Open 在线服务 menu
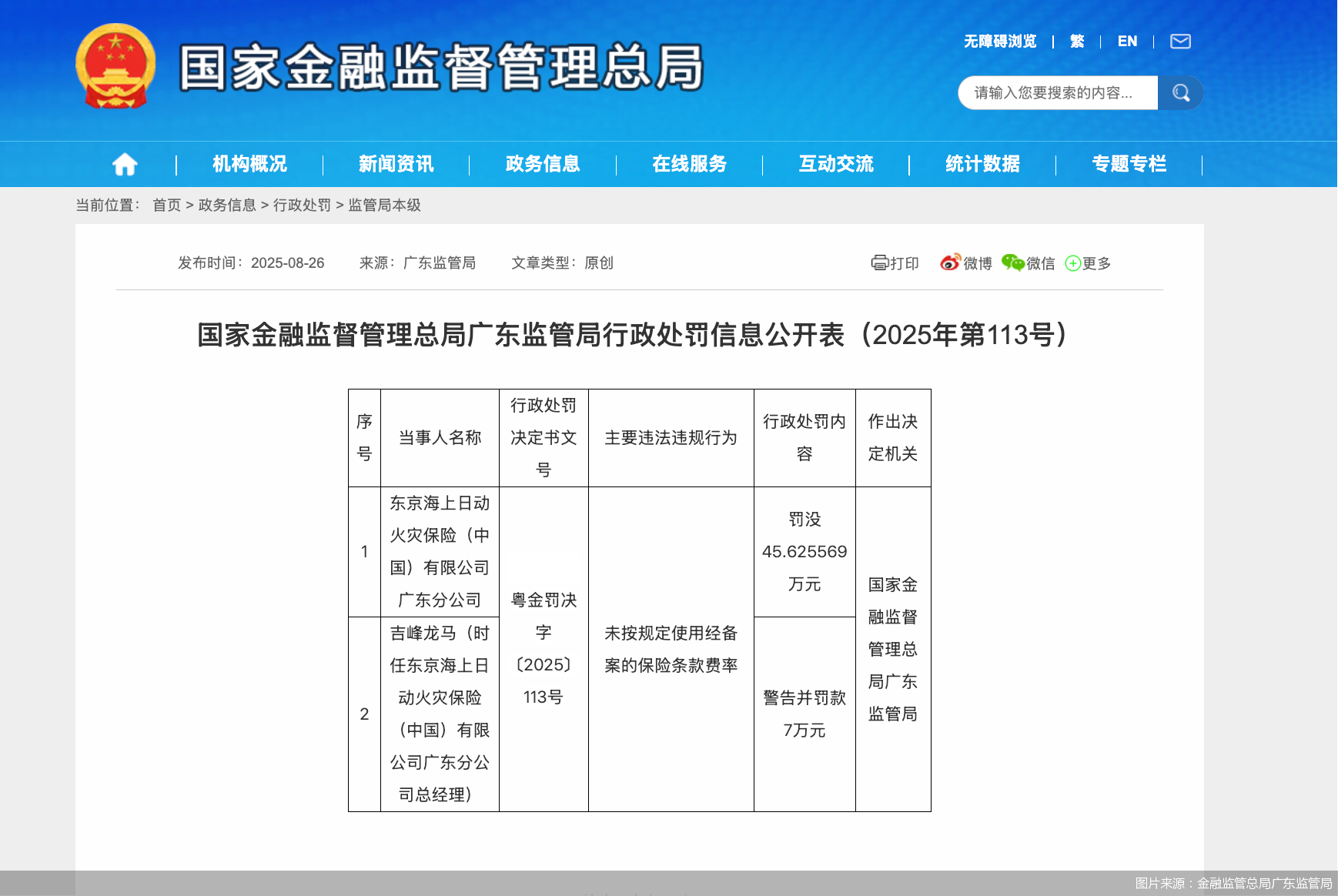This screenshot has height=896, width=1338. 689,164
